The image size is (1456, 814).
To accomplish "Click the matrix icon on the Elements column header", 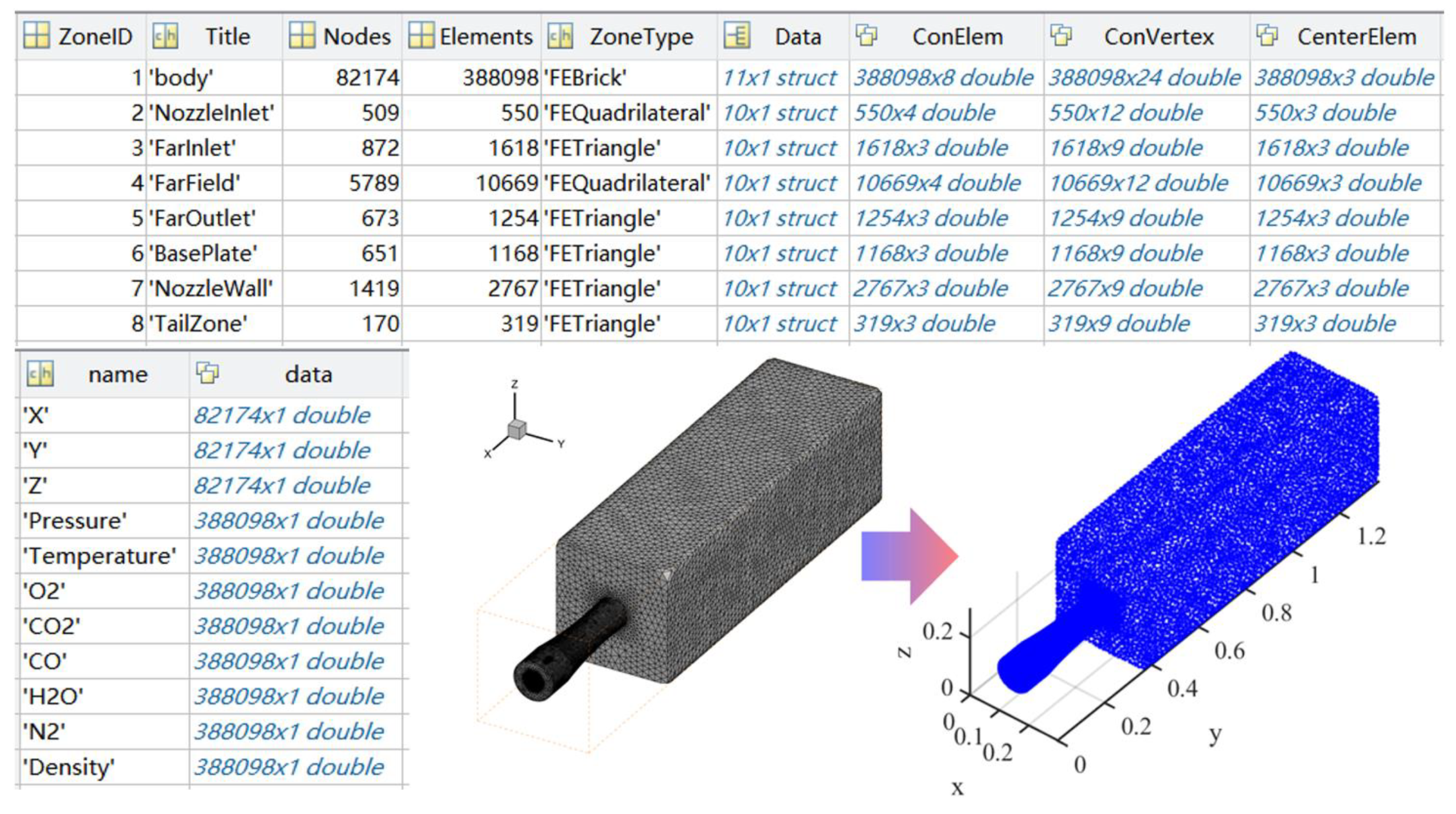I will tap(421, 36).
